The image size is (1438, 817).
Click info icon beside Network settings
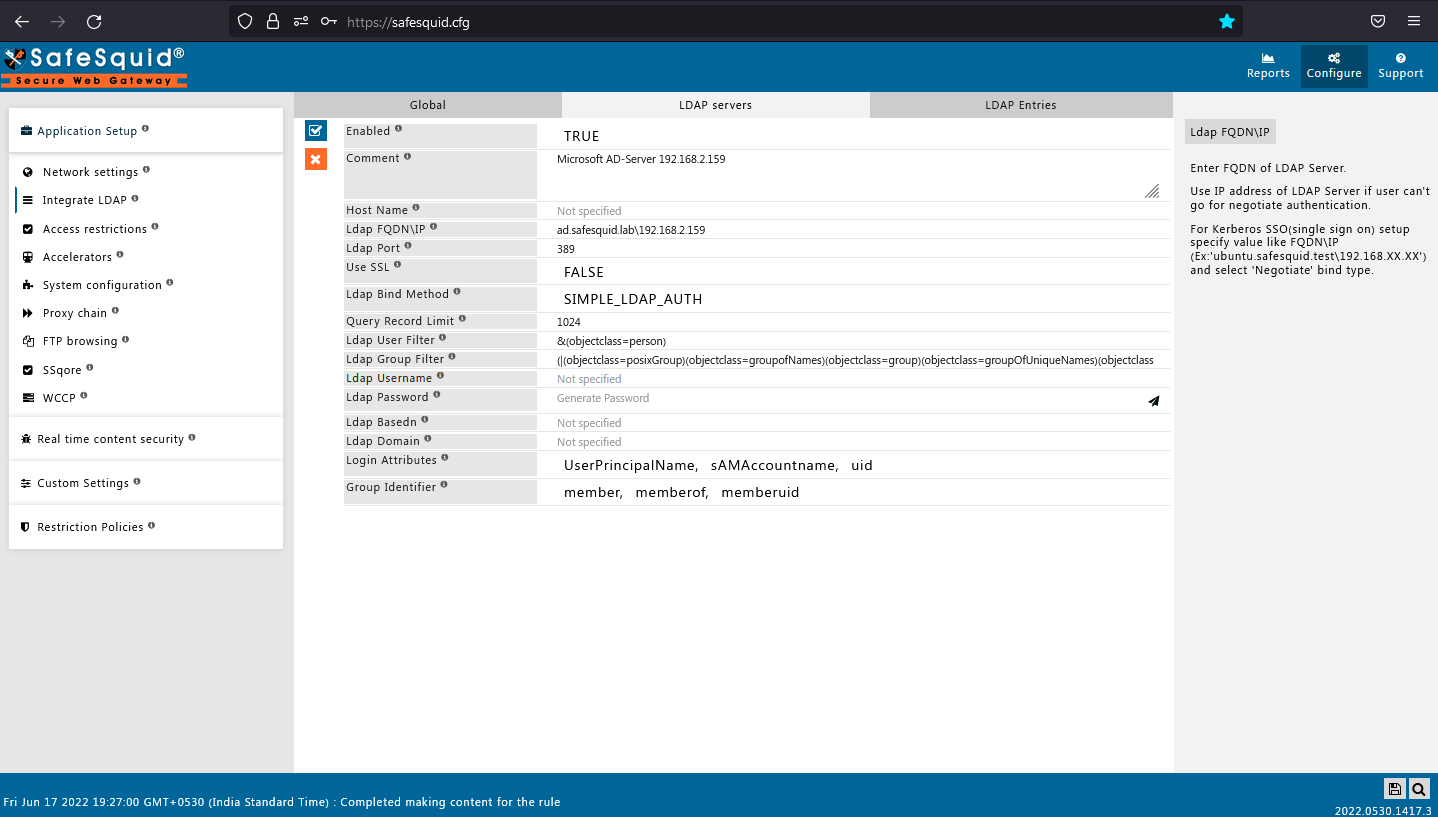click(x=146, y=170)
